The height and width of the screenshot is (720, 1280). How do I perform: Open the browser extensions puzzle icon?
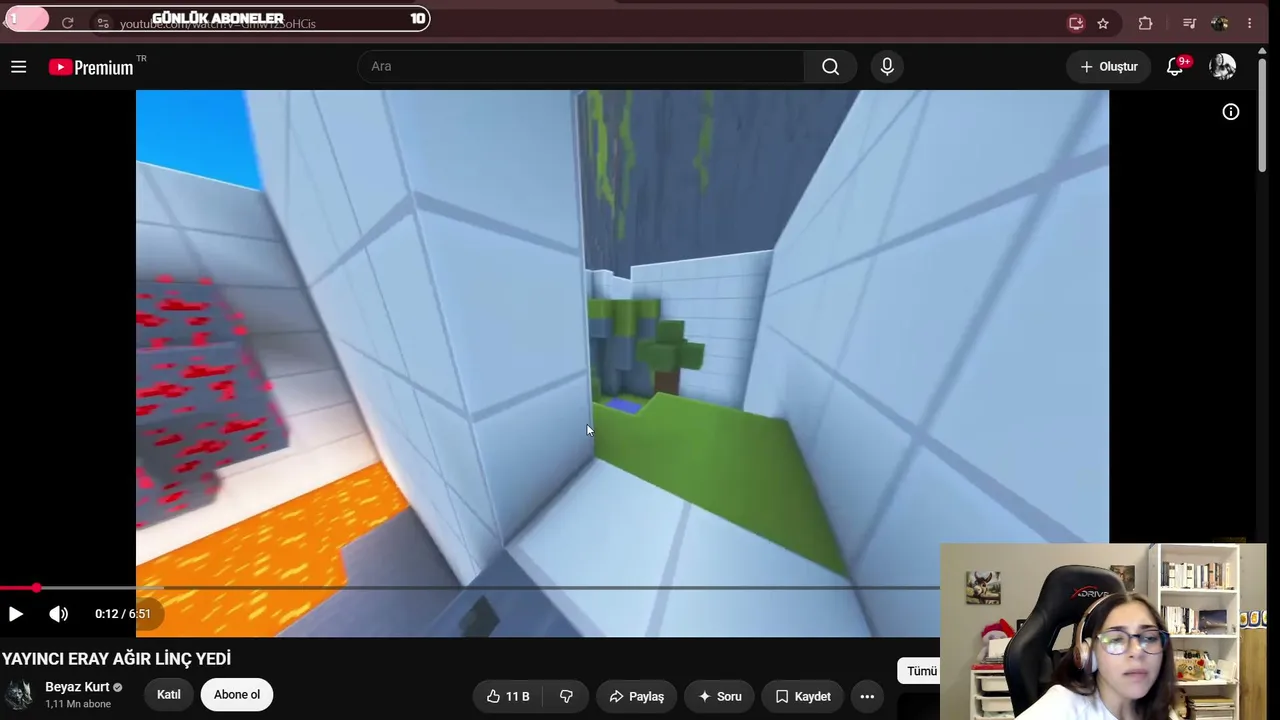click(1145, 23)
